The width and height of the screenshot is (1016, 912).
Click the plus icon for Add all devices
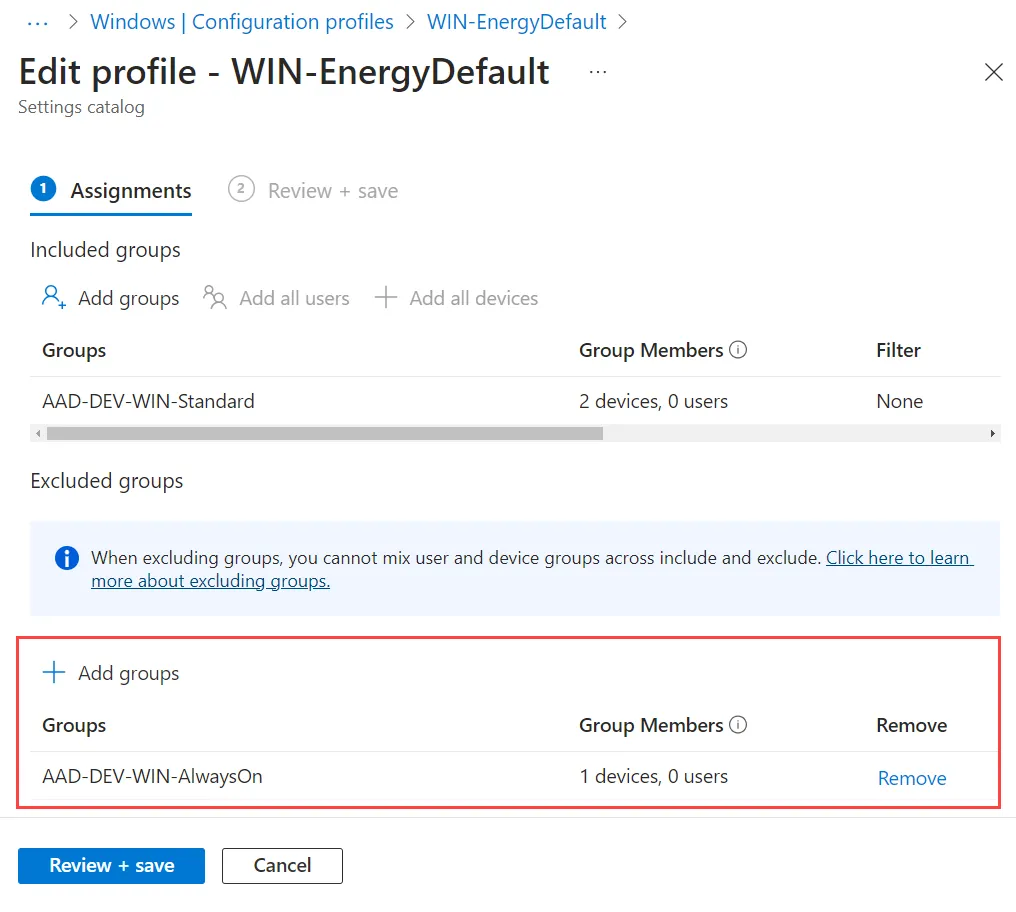(x=386, y=298)
